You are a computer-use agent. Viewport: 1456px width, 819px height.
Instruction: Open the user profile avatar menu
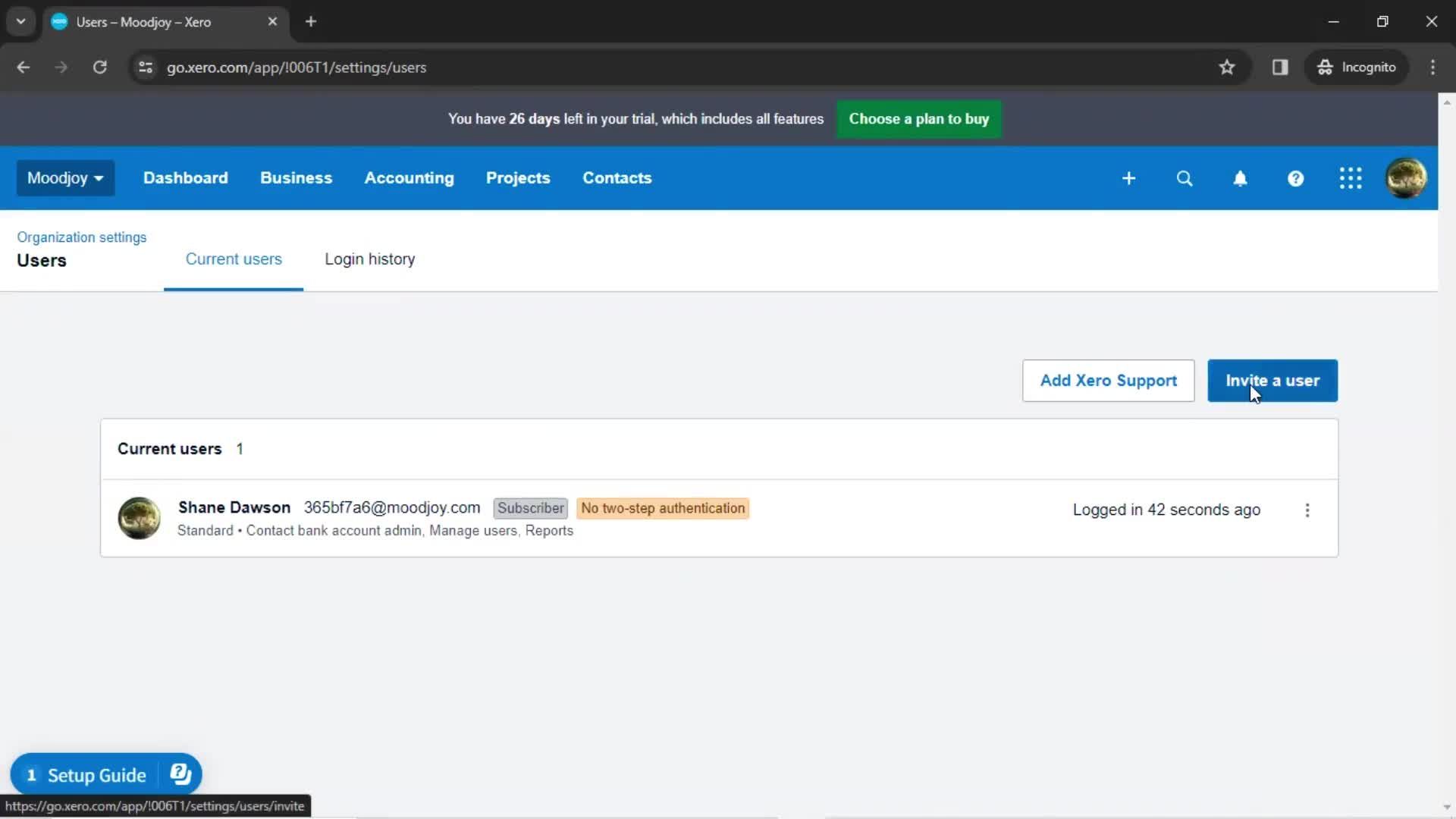[x=1406, y=178]
